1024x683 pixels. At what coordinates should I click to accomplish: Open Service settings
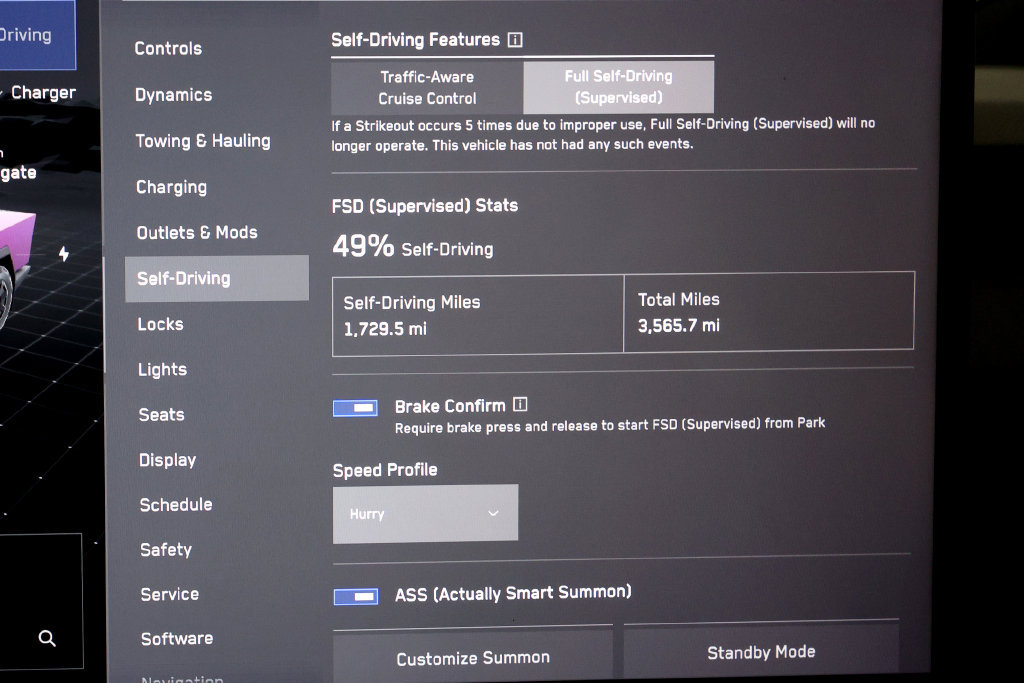[169, 594]
